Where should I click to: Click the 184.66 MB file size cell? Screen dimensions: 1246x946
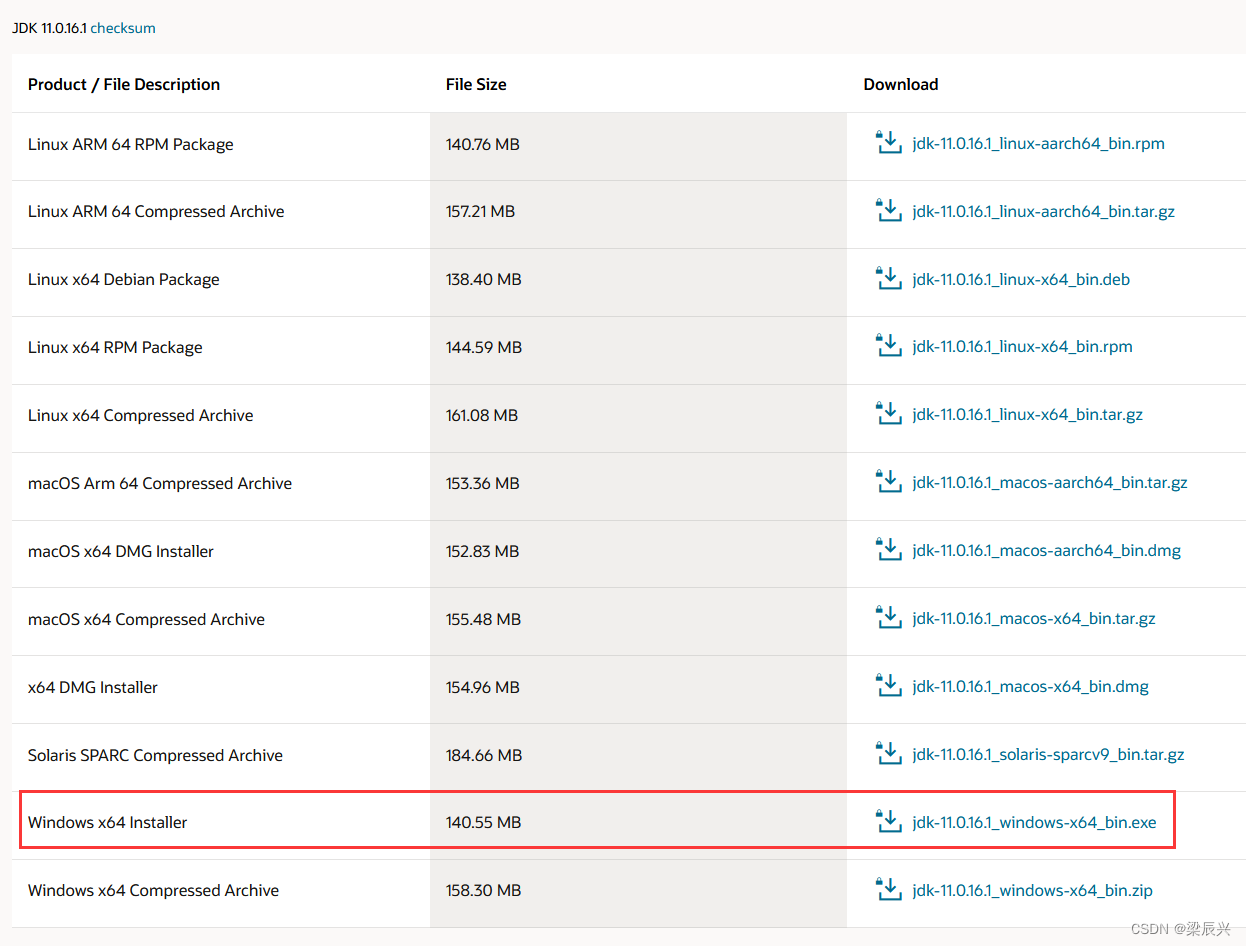click(638, 755)
